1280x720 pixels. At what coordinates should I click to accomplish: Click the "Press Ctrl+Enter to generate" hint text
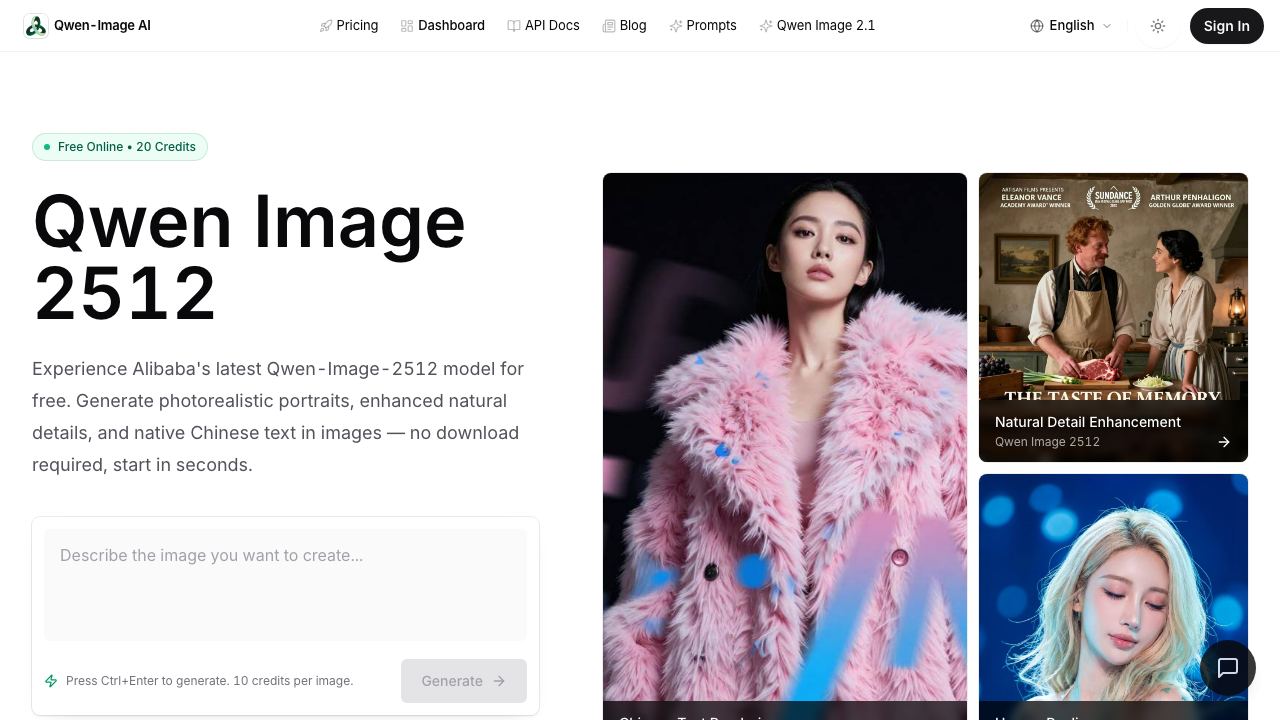209,681
